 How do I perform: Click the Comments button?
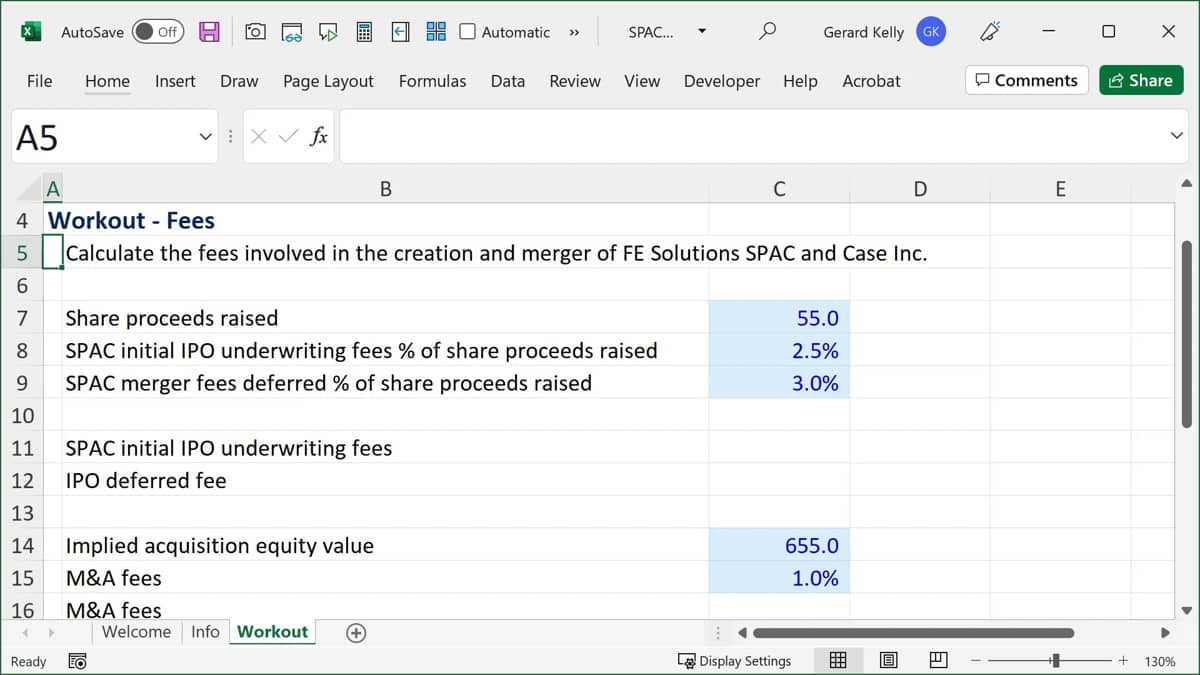[x=1027, y=81]
